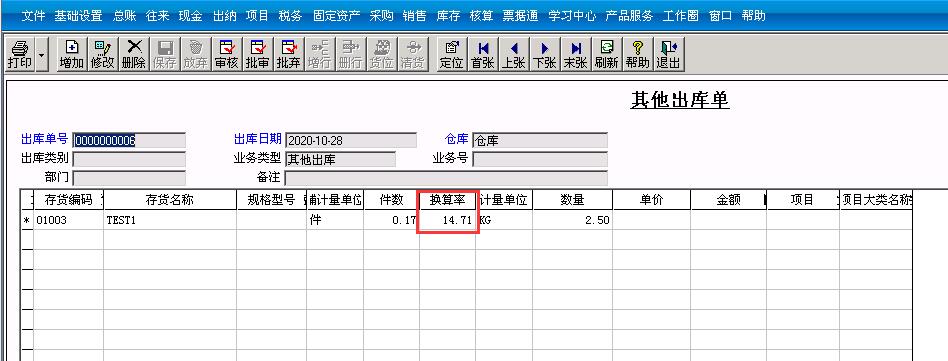This screenshot has width=948, height=361.
Task: Select the 换算率 cell showing 14.71
Action: tap(447, 220)
